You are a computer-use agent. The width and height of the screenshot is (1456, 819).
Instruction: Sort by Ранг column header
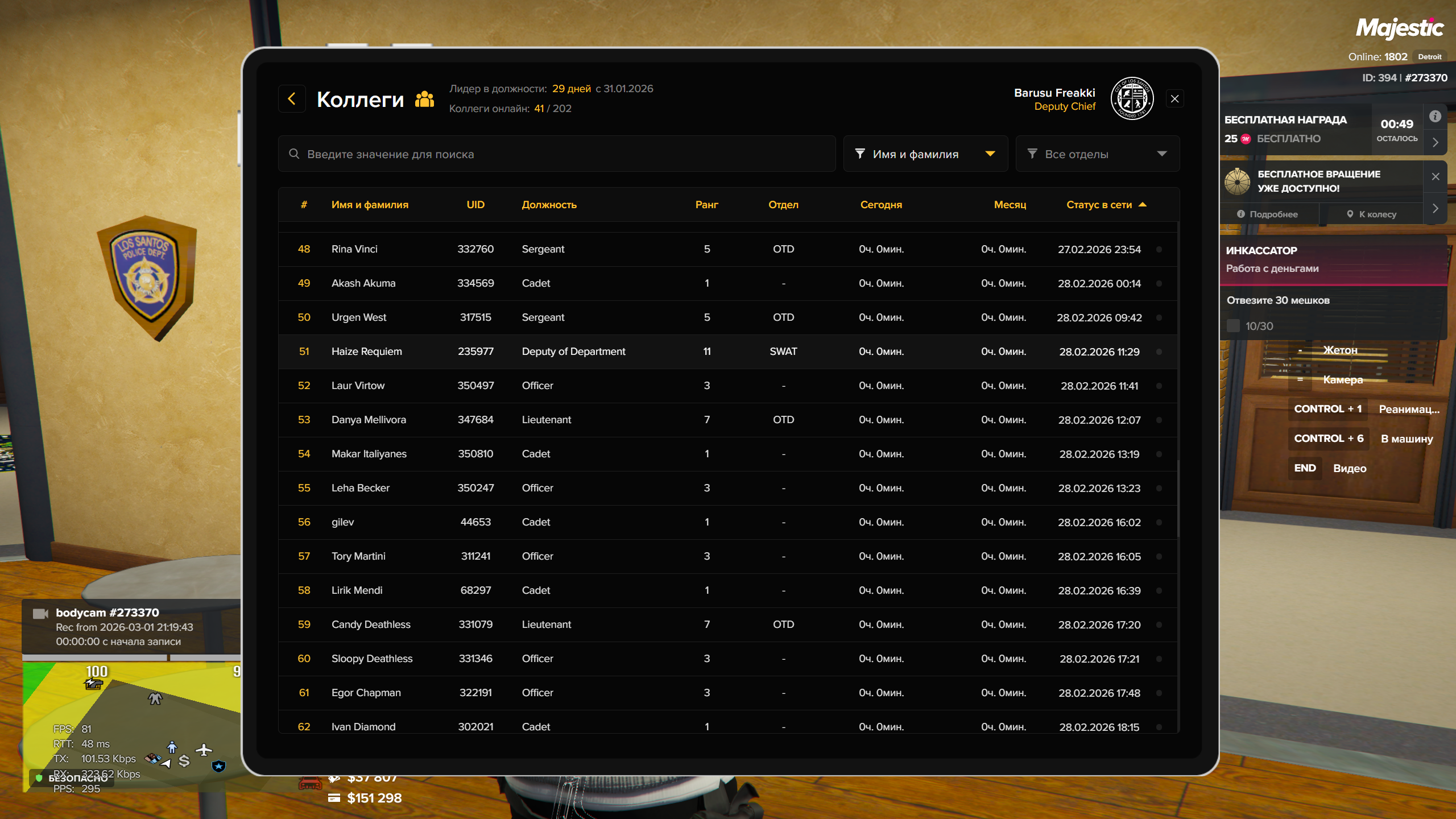pyautogui.click(x=706, y=205)
